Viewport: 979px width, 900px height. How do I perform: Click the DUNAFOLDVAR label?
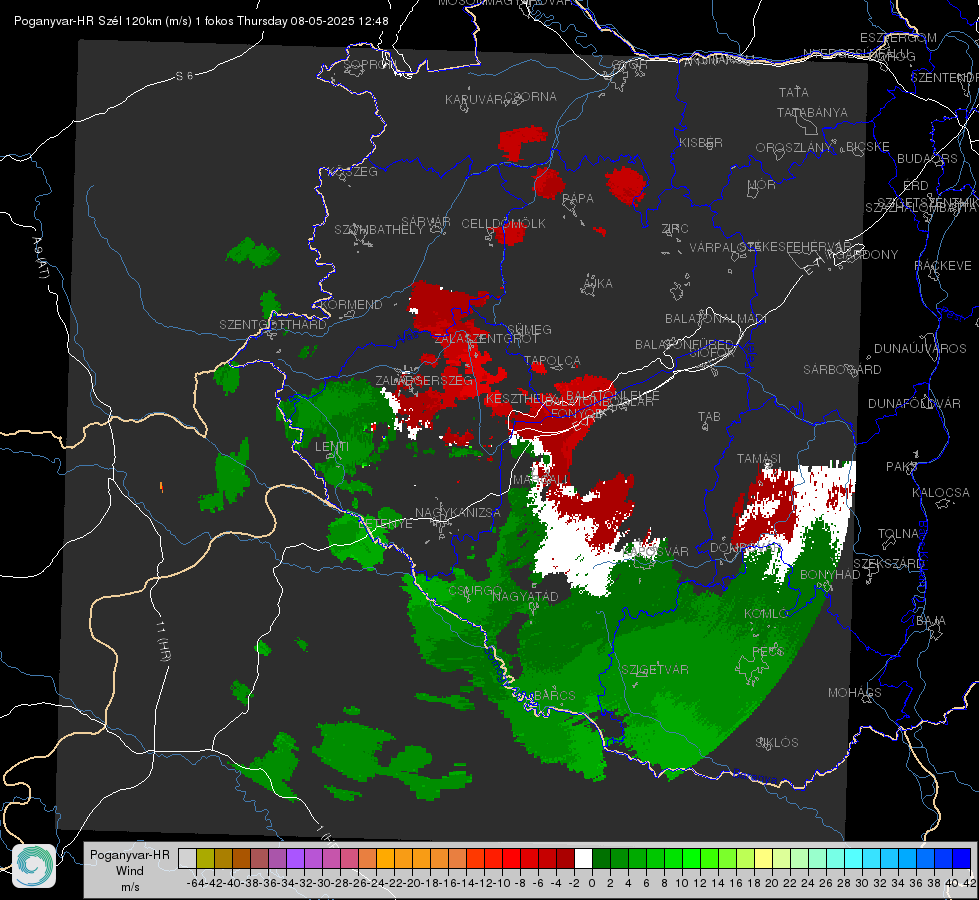click(914, 403)
